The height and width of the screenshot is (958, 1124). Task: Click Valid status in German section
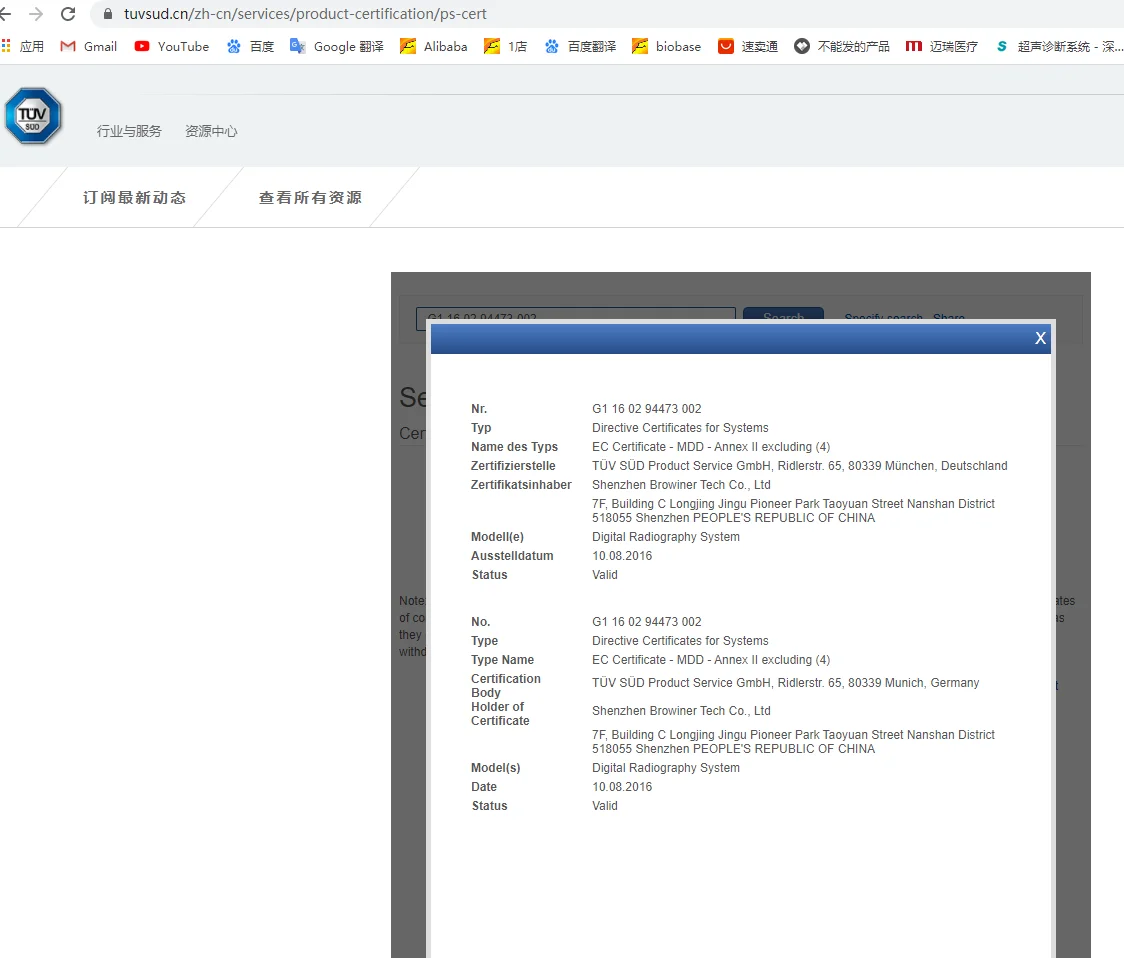604,575
